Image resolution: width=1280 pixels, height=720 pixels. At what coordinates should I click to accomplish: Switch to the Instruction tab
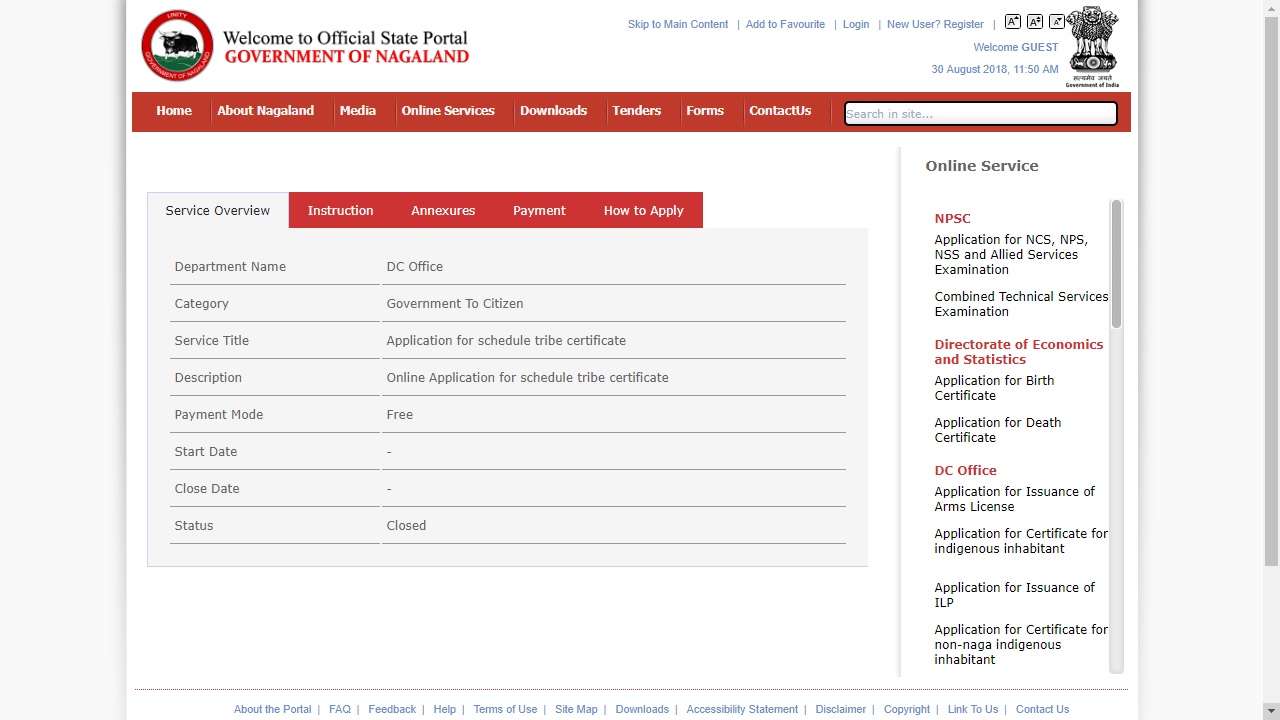coord(340,210)
